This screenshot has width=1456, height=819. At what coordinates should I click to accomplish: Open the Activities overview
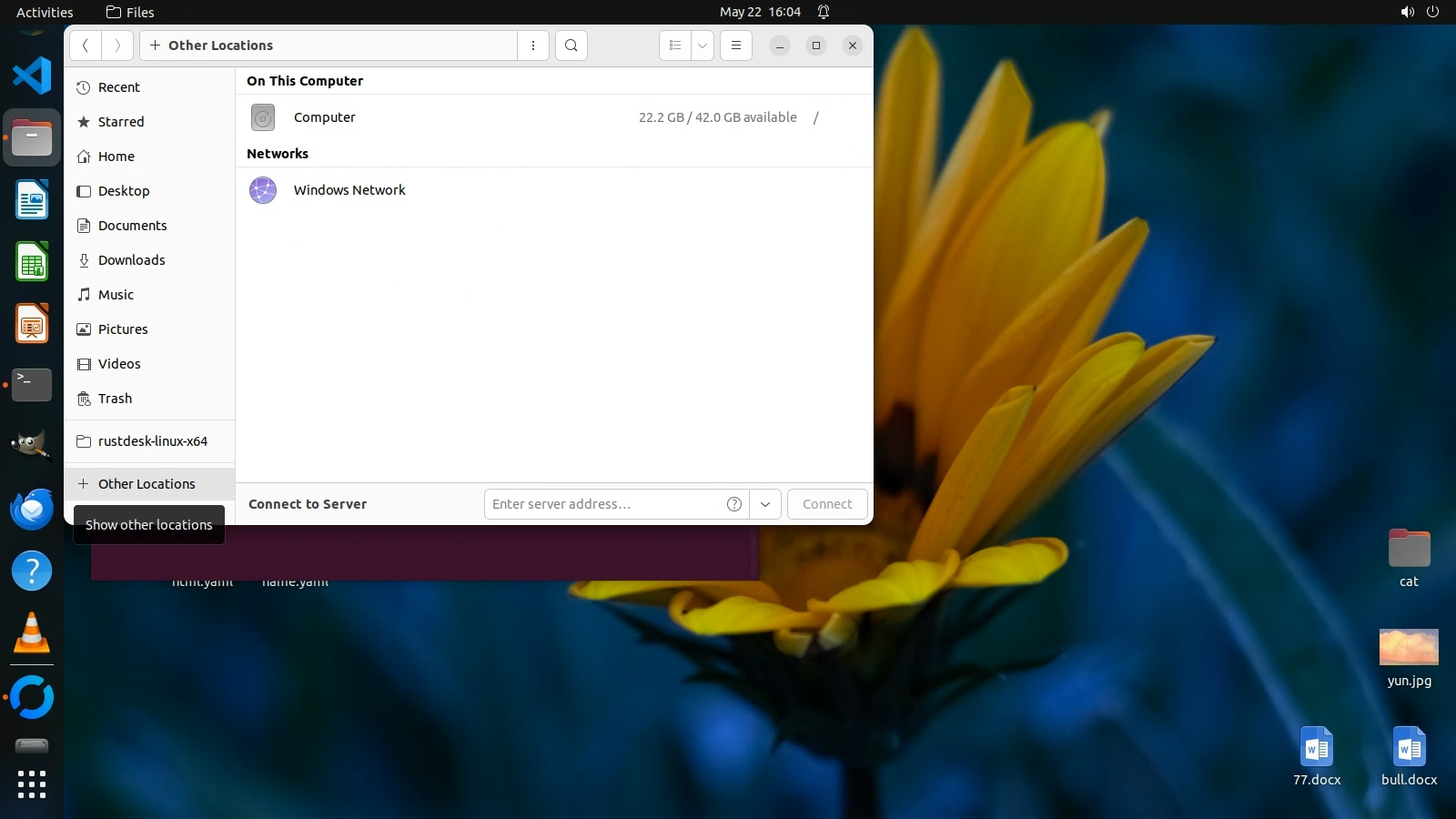click(x=45, y=12)
